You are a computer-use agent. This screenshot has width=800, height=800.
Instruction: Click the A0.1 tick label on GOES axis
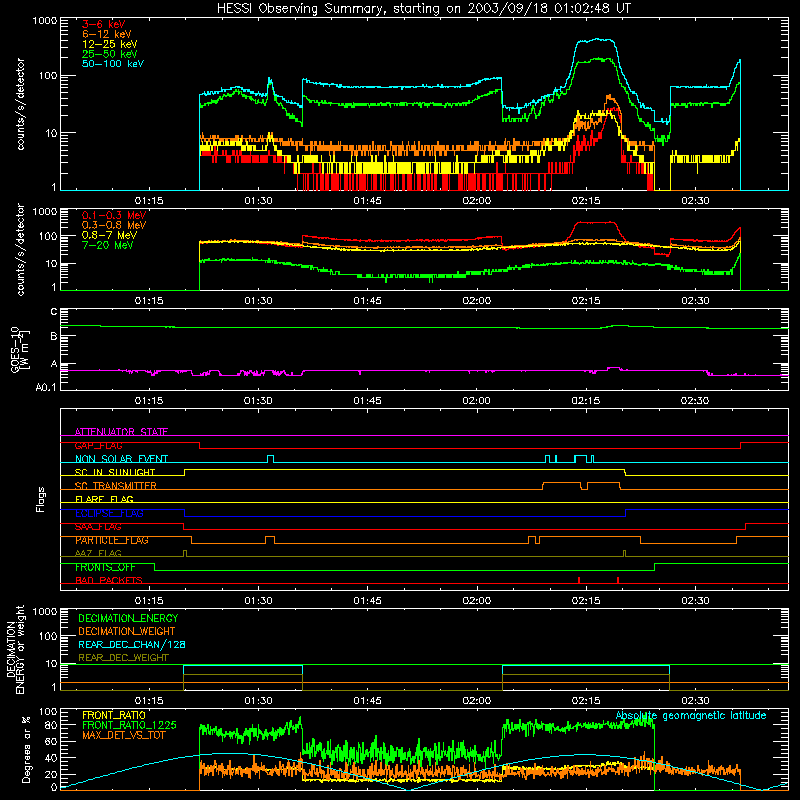coord(46,387)
